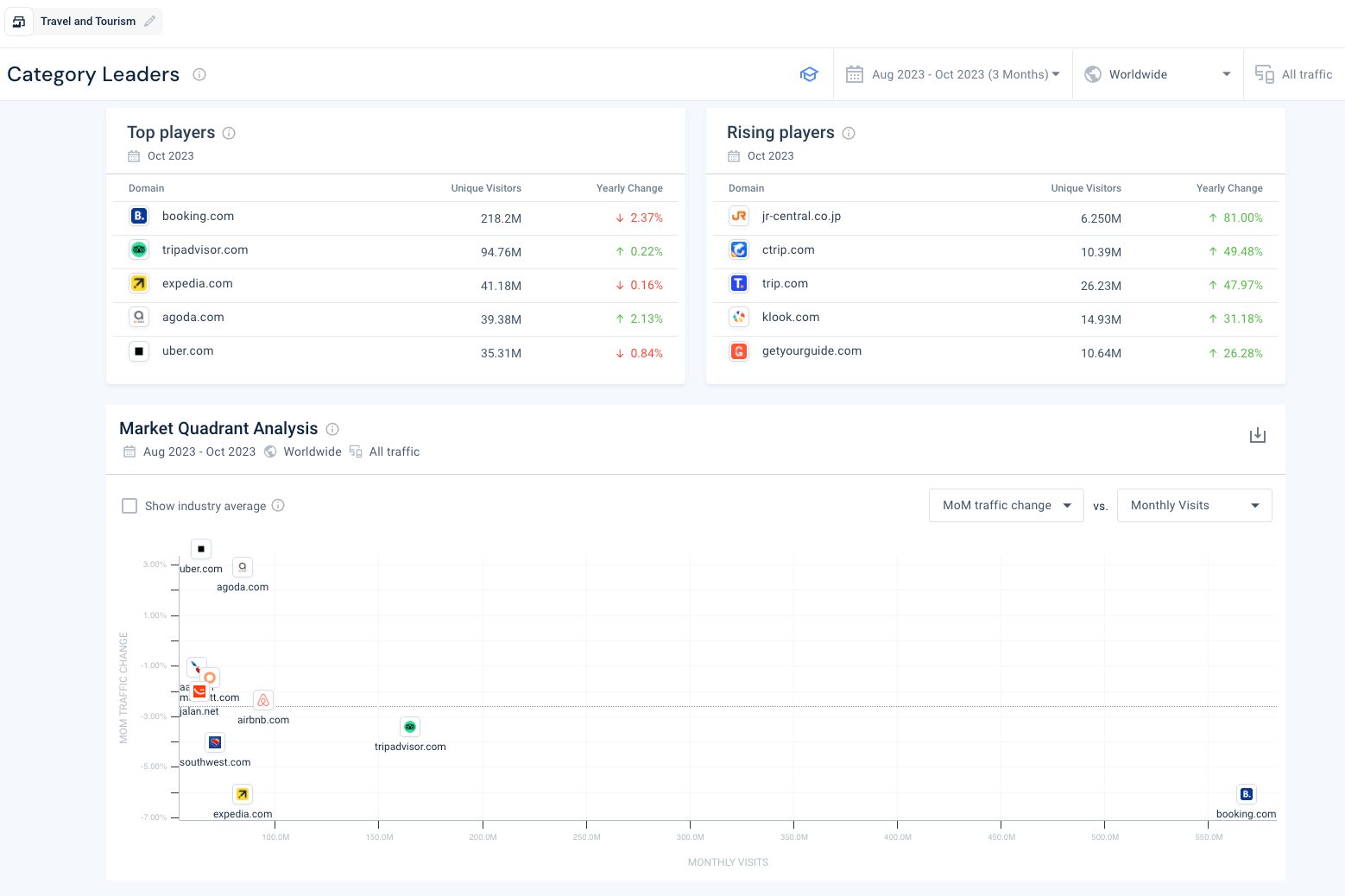
Task: Click the 81.00% yearly change value
Action: (x=1242, y=218)
